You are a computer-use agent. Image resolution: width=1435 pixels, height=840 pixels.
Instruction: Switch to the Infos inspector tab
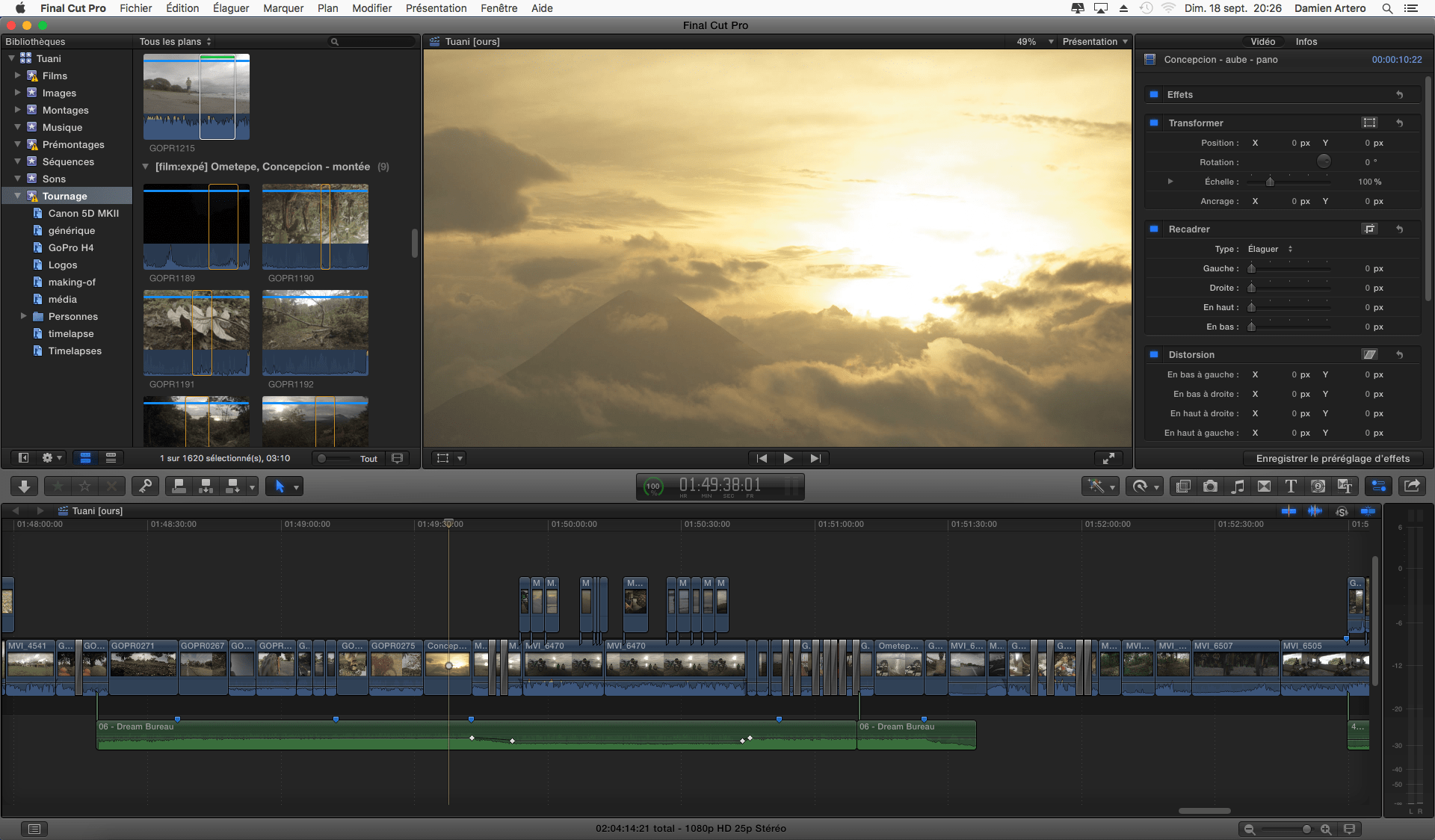[x=1306, y=42]
